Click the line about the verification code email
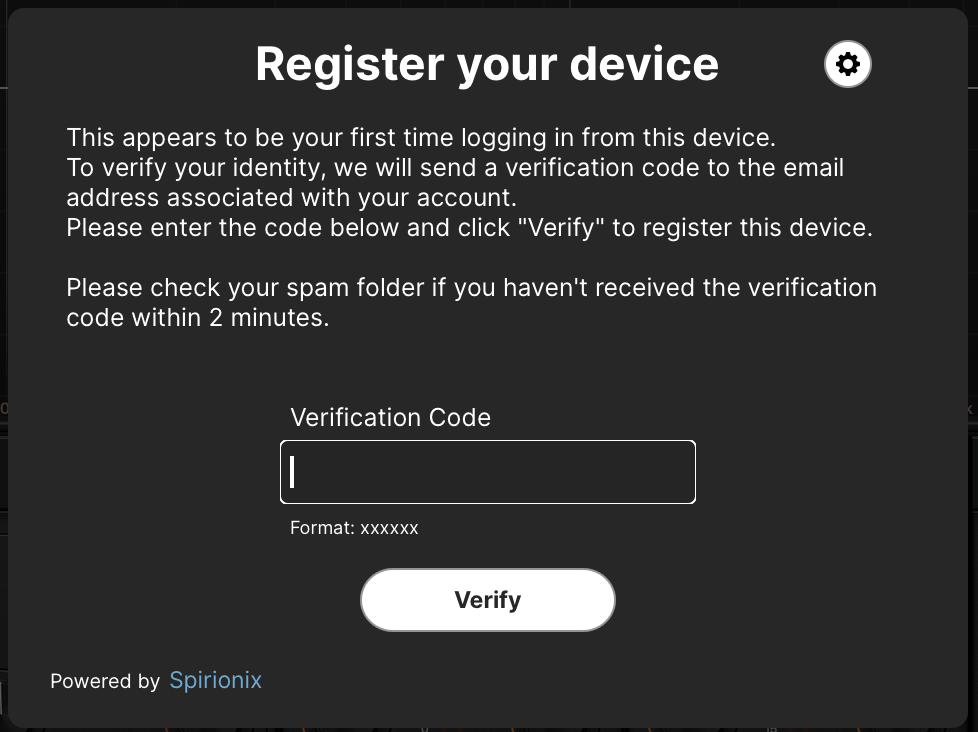 pyautogui.click(x=455, y=167)
